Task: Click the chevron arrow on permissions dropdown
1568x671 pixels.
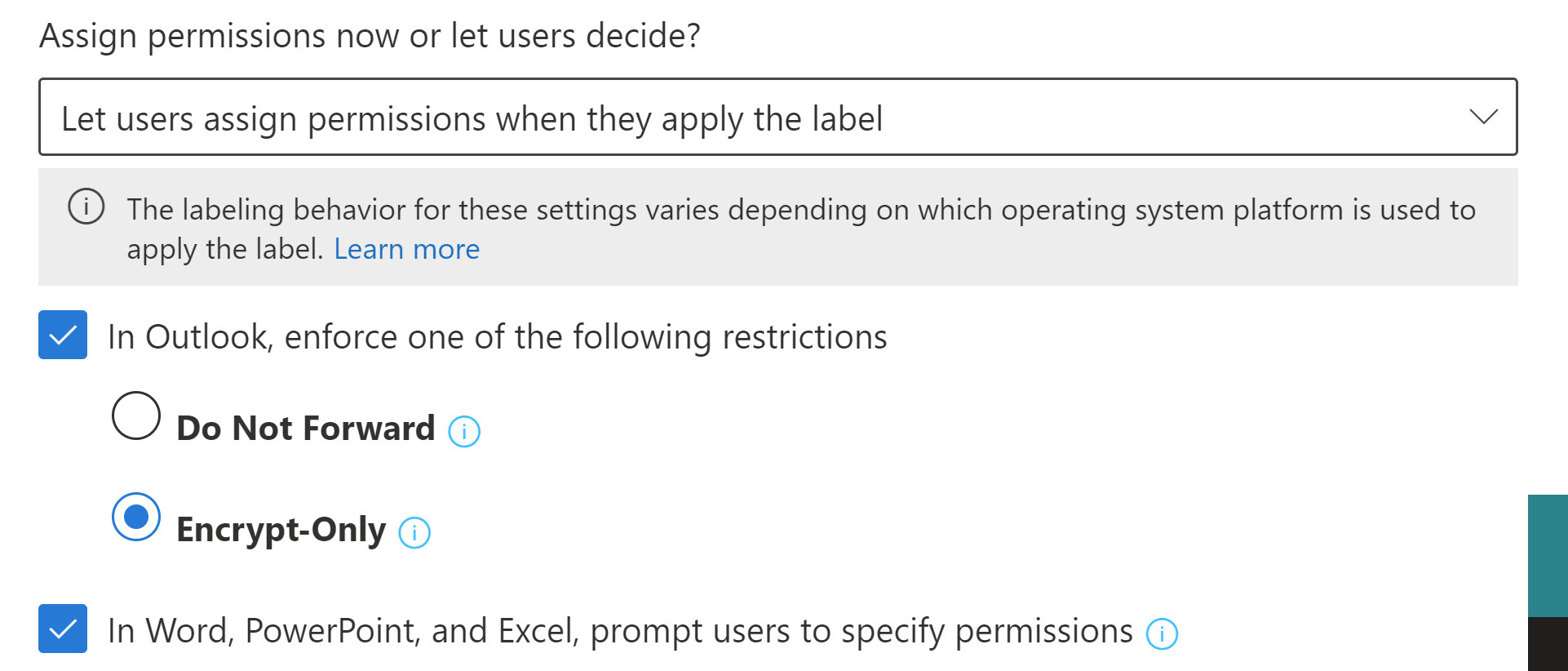Action: (1483, 117)
